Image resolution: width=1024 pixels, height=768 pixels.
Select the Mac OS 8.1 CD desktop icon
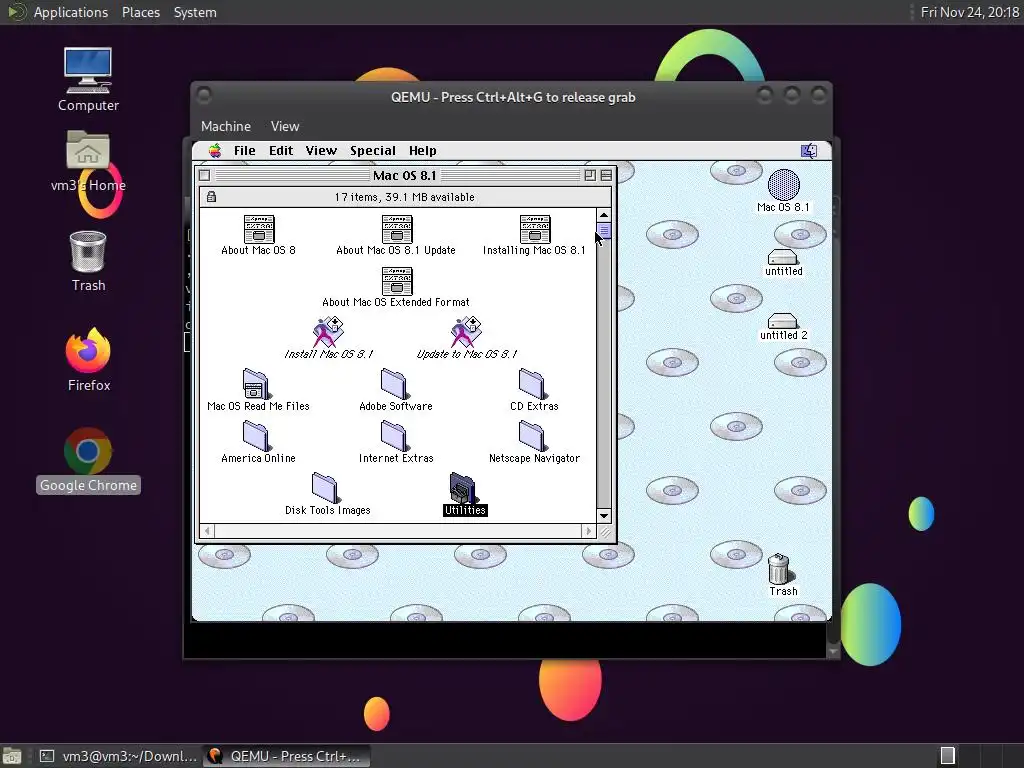pyautogui.click(x=783, y=185)
